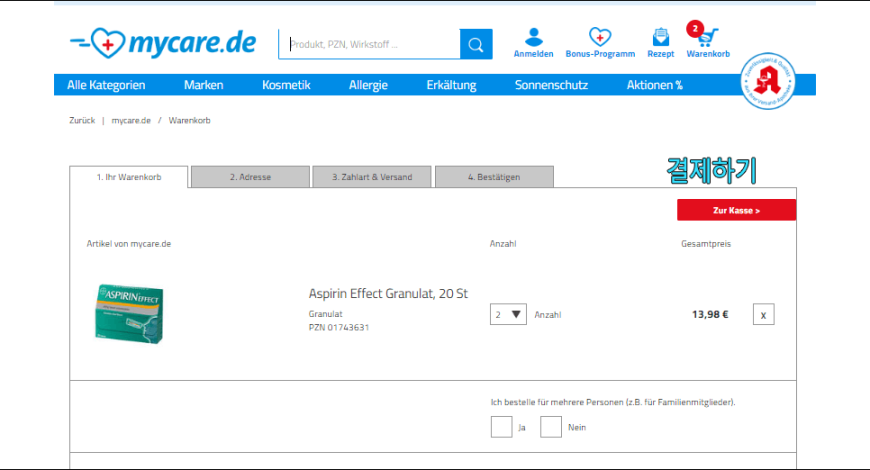The width and height of the screenshot is (870, 470).
Task: Click the Warenkorb breadcrumb link
Action: (x=189, y=120)
